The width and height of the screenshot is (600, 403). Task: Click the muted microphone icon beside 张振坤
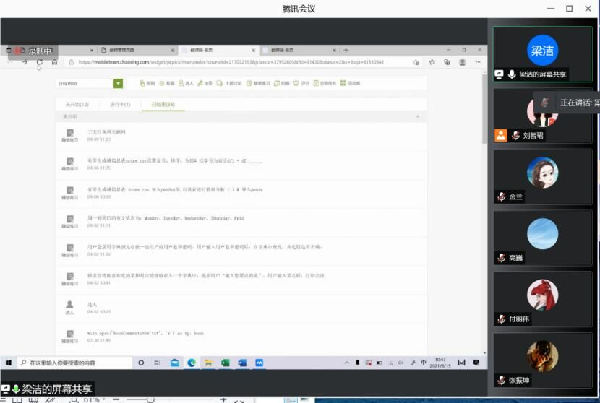(502, 380)
